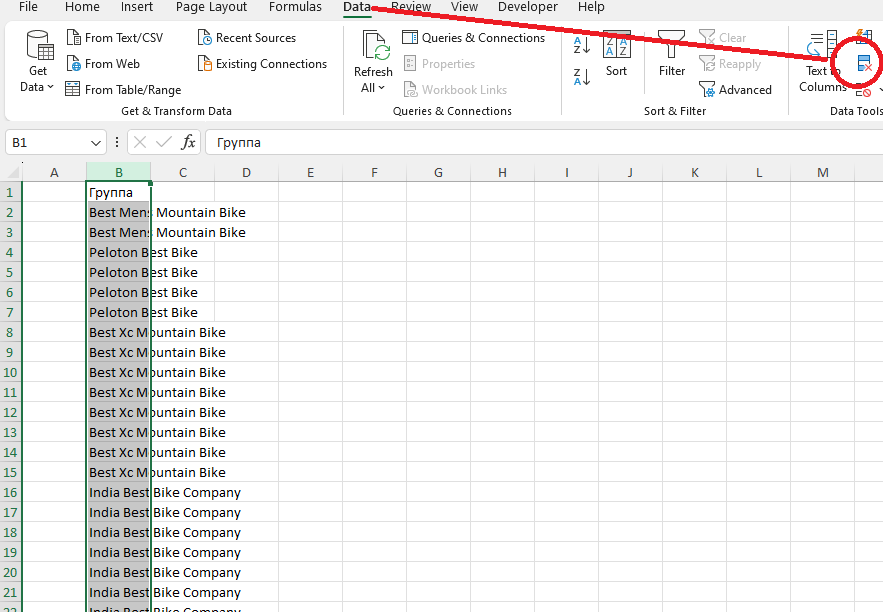Open the Get Data dropdown
Image resolution: width=883 pixels, height=612 pixels.
pyautogui.click(x=38, y=62)
